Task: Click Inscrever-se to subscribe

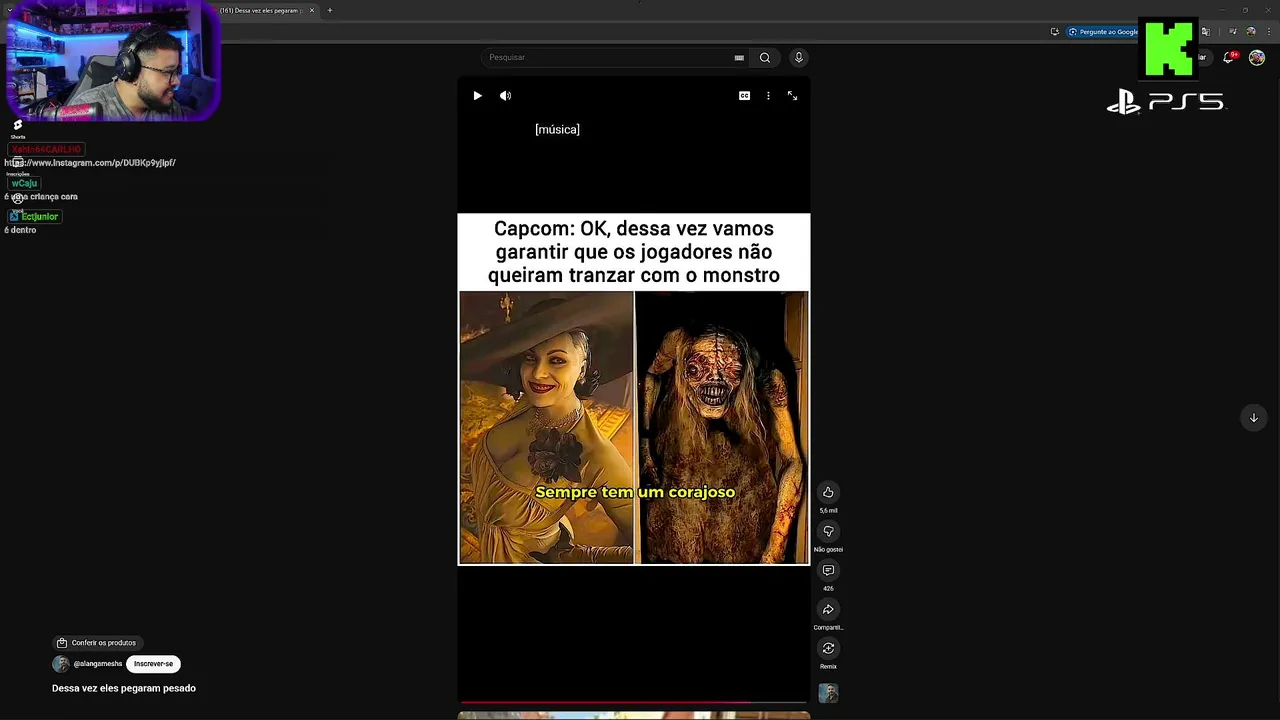Action: point(153,664)
